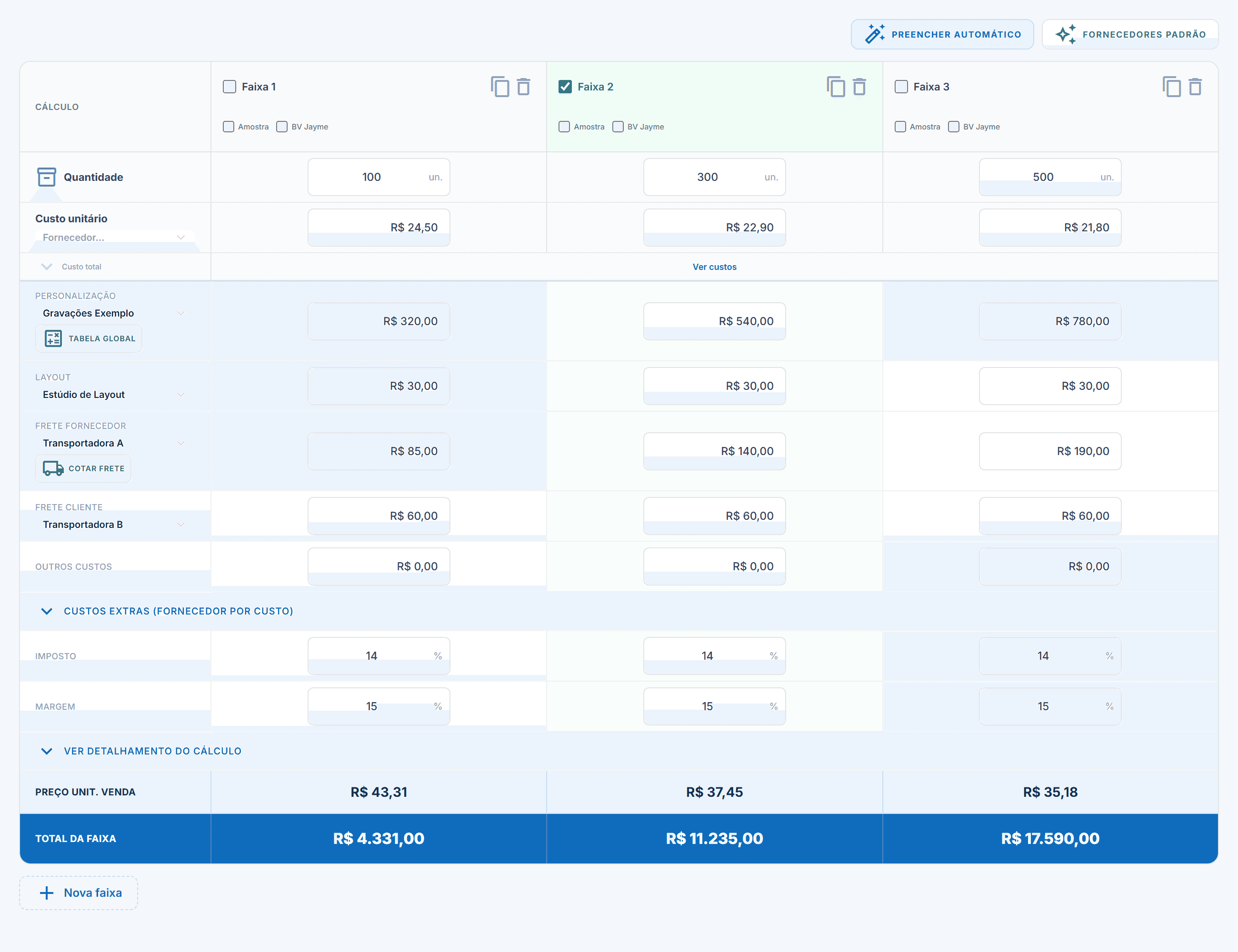Screen dimensions: 1238x952
Task: Click the Cotar Frete button
Action: [83, 469]
